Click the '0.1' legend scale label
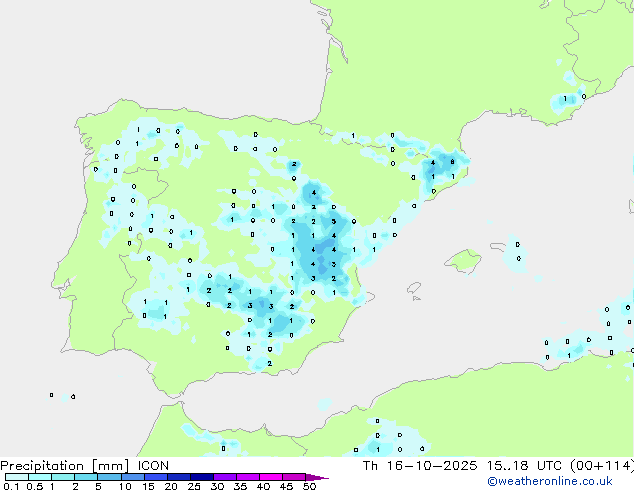Image resolution: width=634 pixels, height=490 pixels. click(11, 486)
